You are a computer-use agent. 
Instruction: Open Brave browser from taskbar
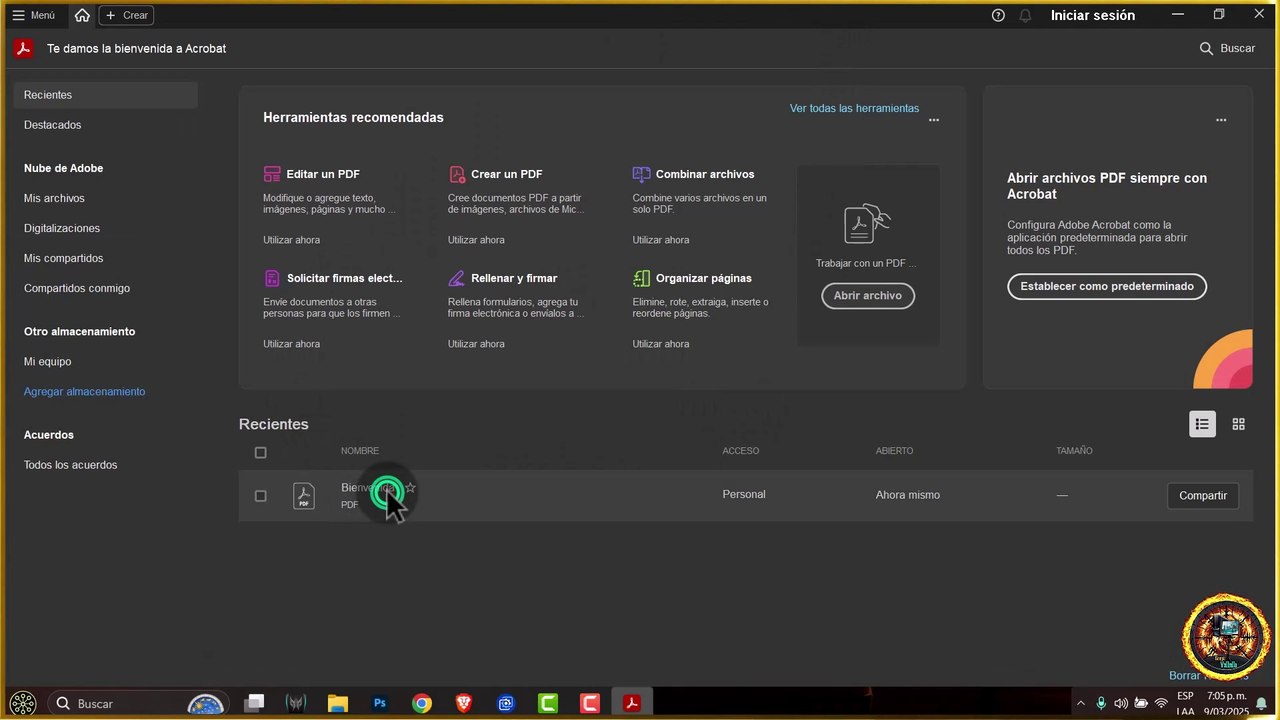464,704
